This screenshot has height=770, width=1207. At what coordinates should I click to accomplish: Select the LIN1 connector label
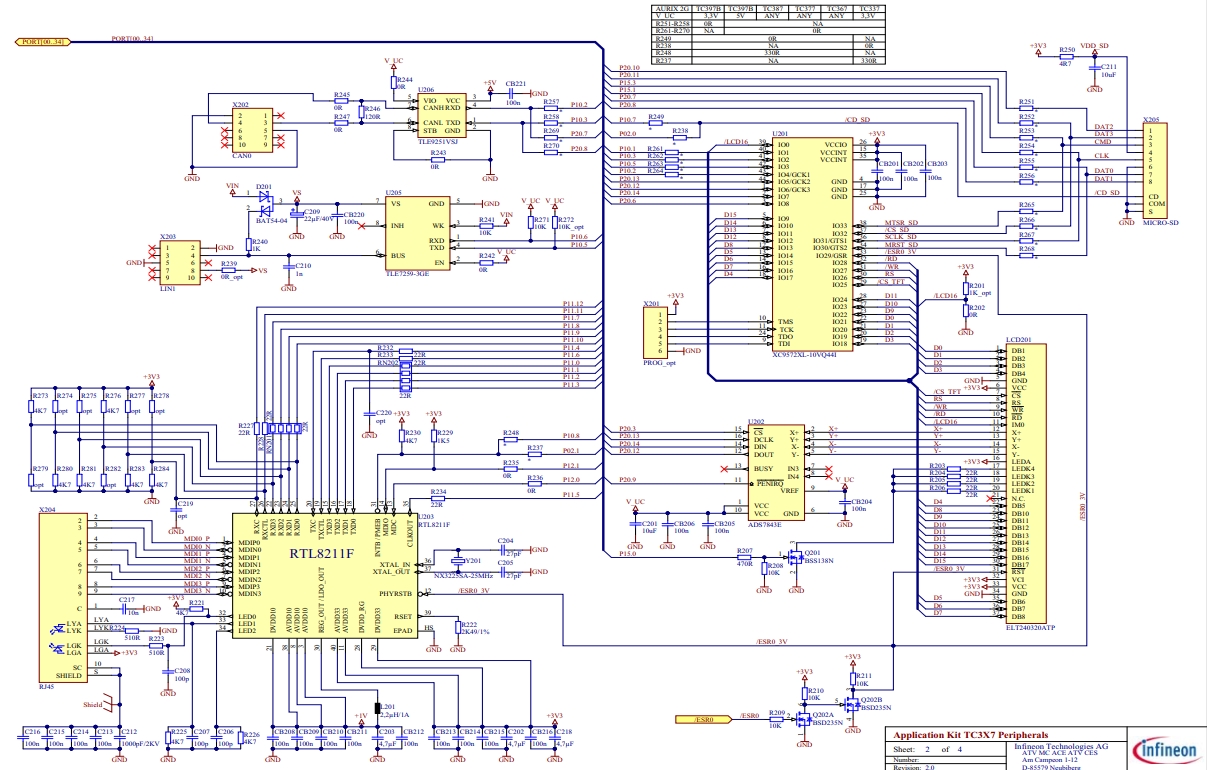click(168, 288)
